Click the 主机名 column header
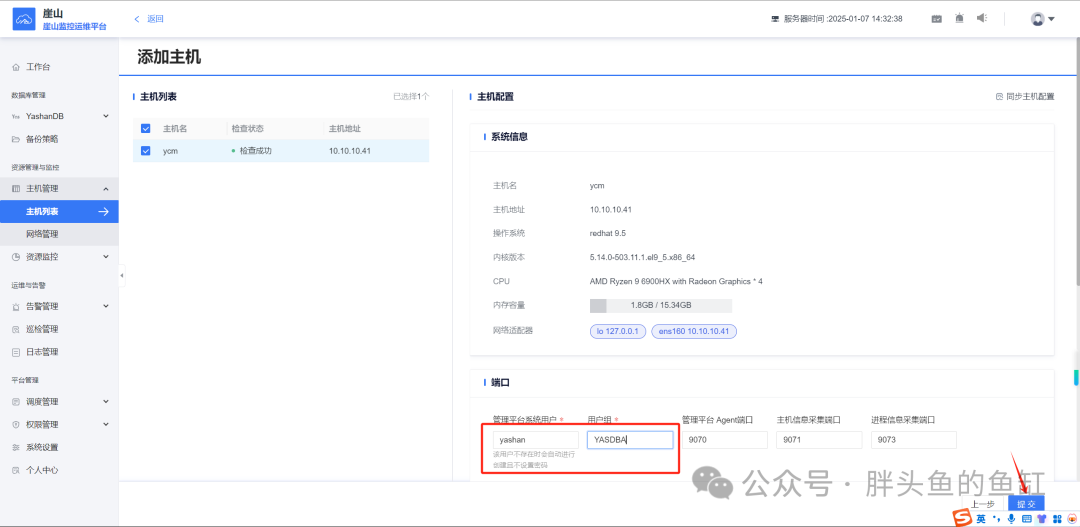 [x=175, y=129]
